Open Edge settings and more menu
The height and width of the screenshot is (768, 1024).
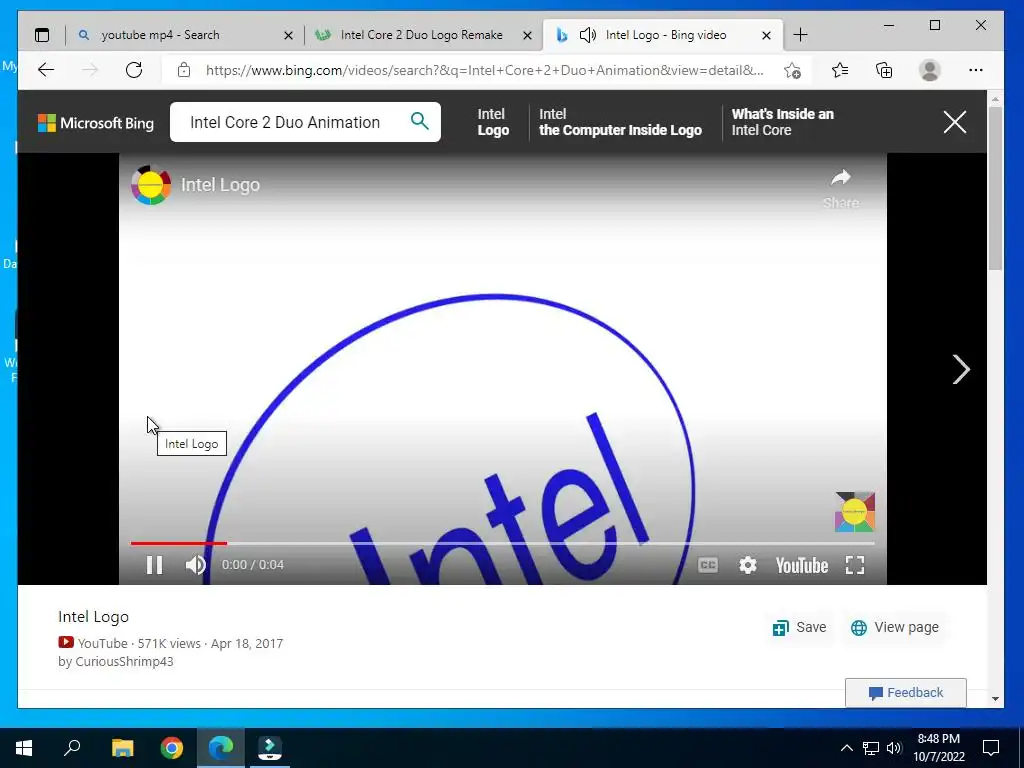point(976,70)
